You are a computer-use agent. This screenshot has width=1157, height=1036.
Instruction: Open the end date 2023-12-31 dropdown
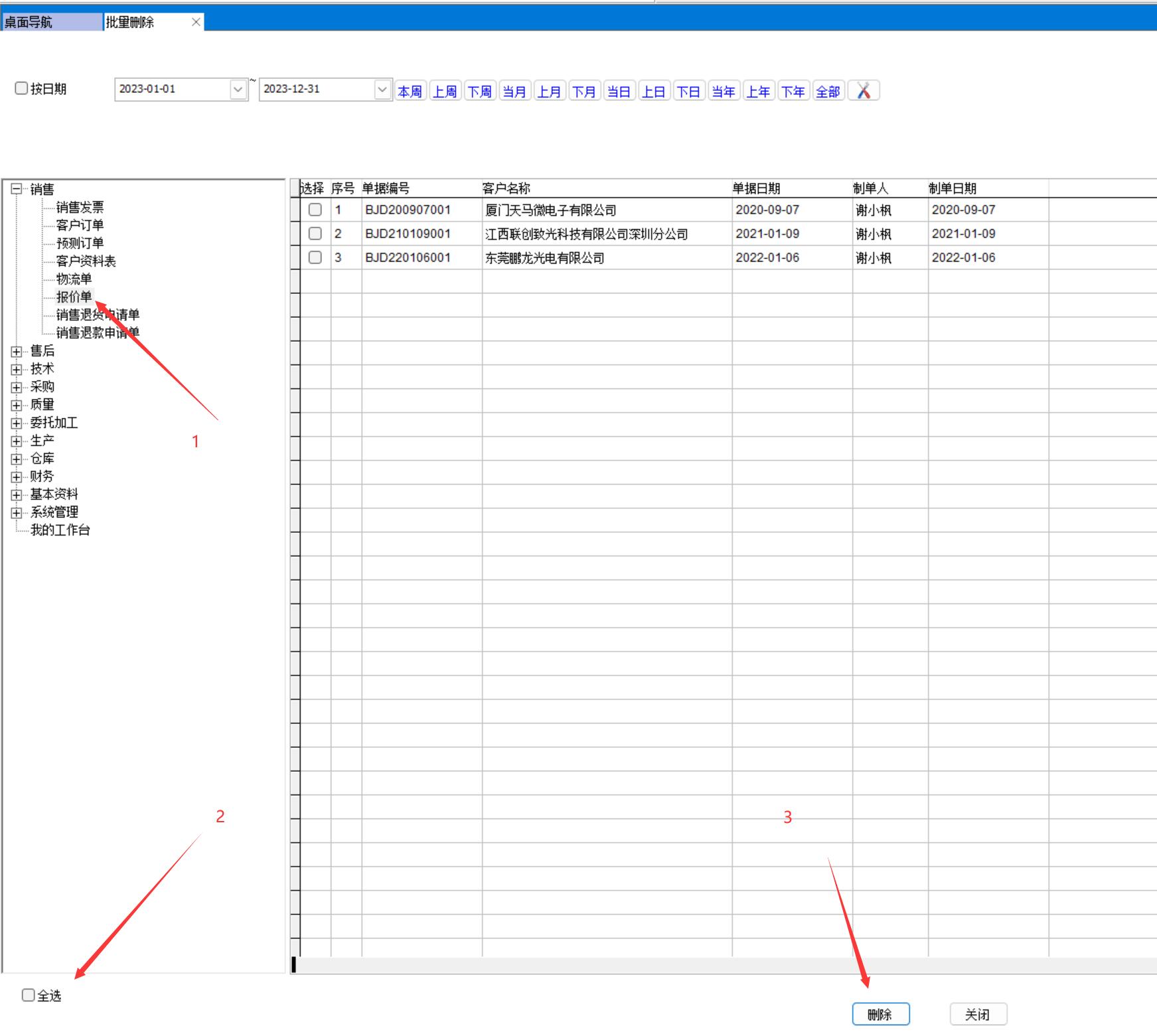pyautogui.click(x=382, y=89)
